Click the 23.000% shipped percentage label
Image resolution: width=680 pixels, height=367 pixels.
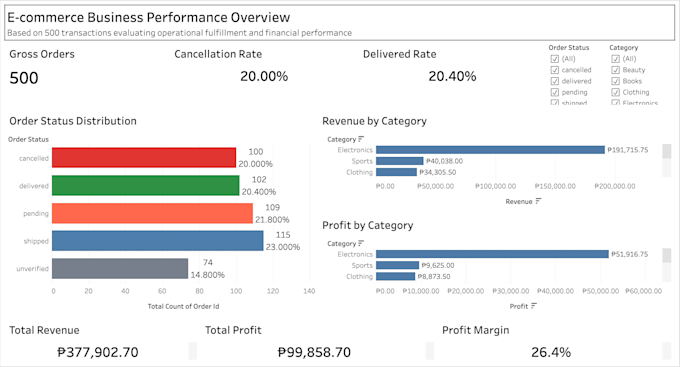(283, 247)
